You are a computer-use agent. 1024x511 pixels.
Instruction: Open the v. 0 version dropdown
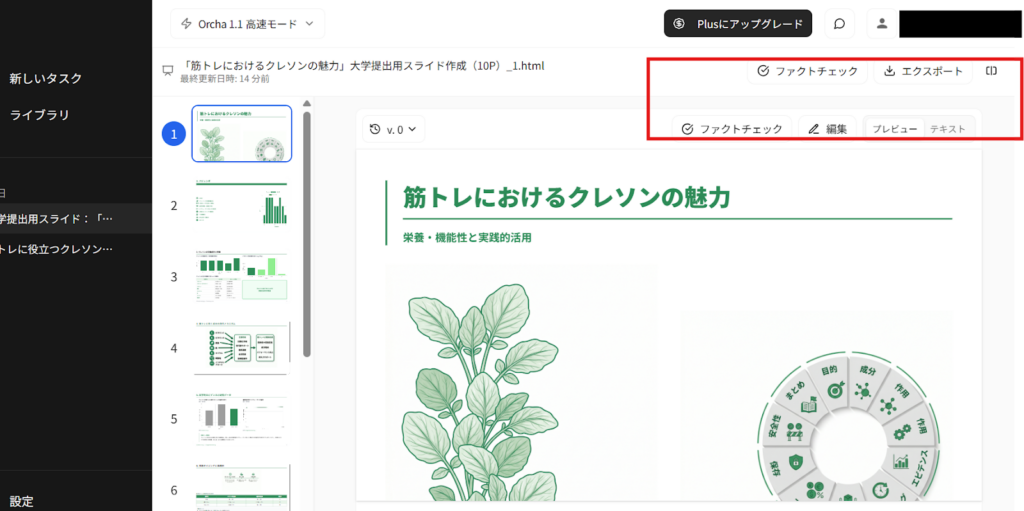(x=397, y=129)
